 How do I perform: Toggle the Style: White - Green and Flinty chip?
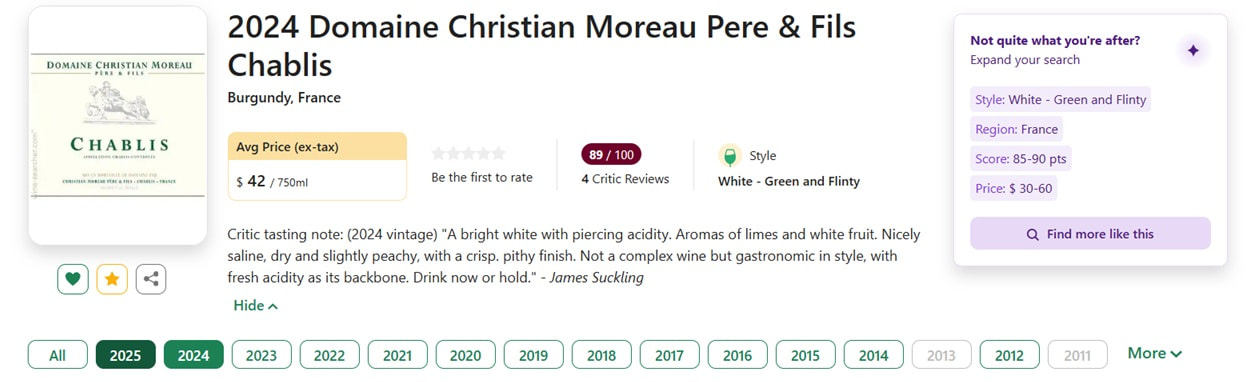[1060, 99]
